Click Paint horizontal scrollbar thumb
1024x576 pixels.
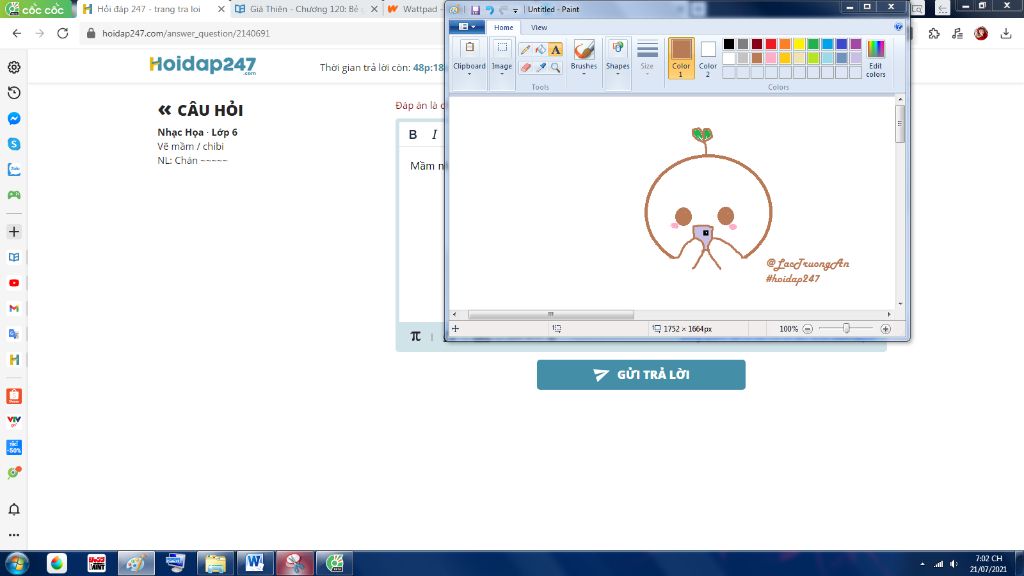[x=551, y=315]
